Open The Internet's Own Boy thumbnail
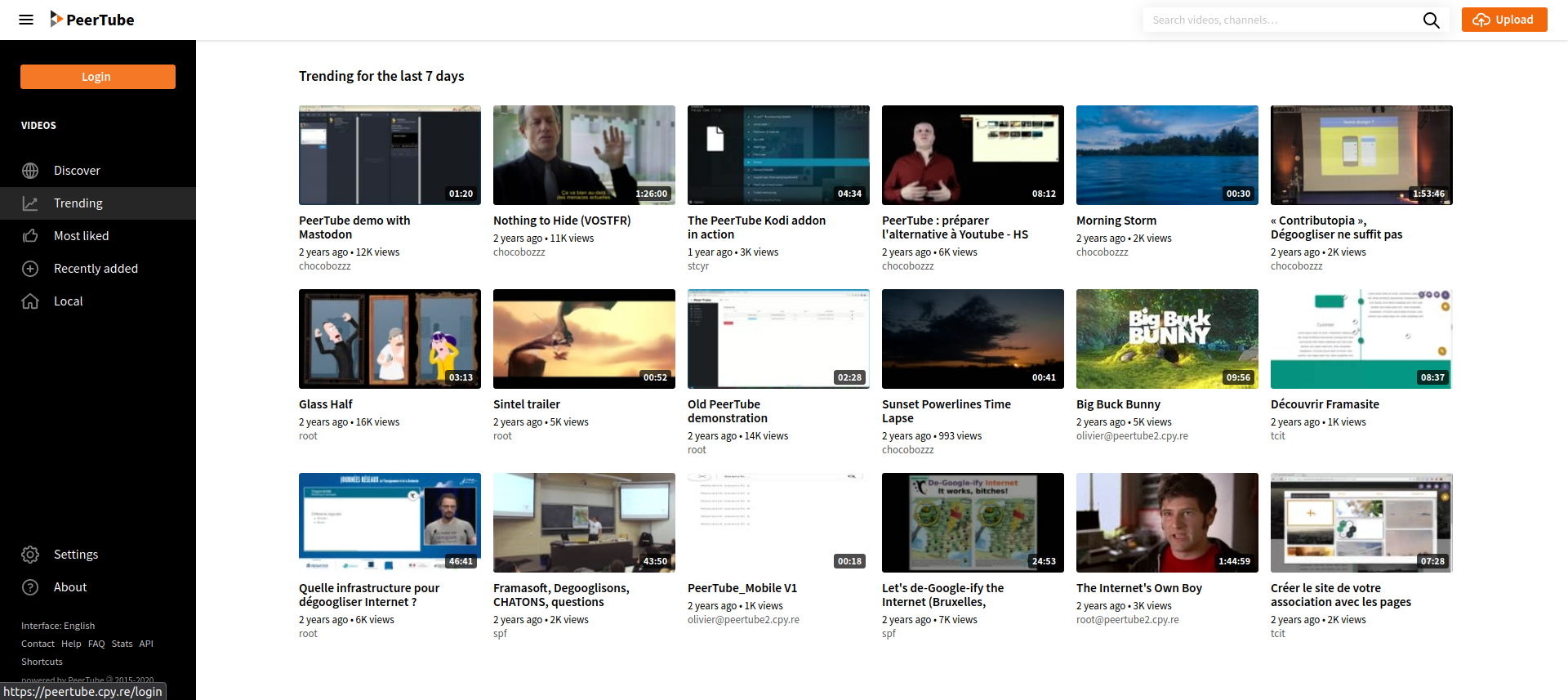The image size is (1568, 700). coord(1167,523)
